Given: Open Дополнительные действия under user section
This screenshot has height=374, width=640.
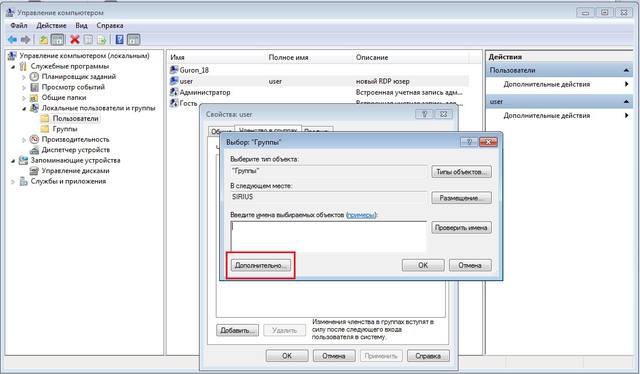Looking at the screenshot, I should [547, 116].
